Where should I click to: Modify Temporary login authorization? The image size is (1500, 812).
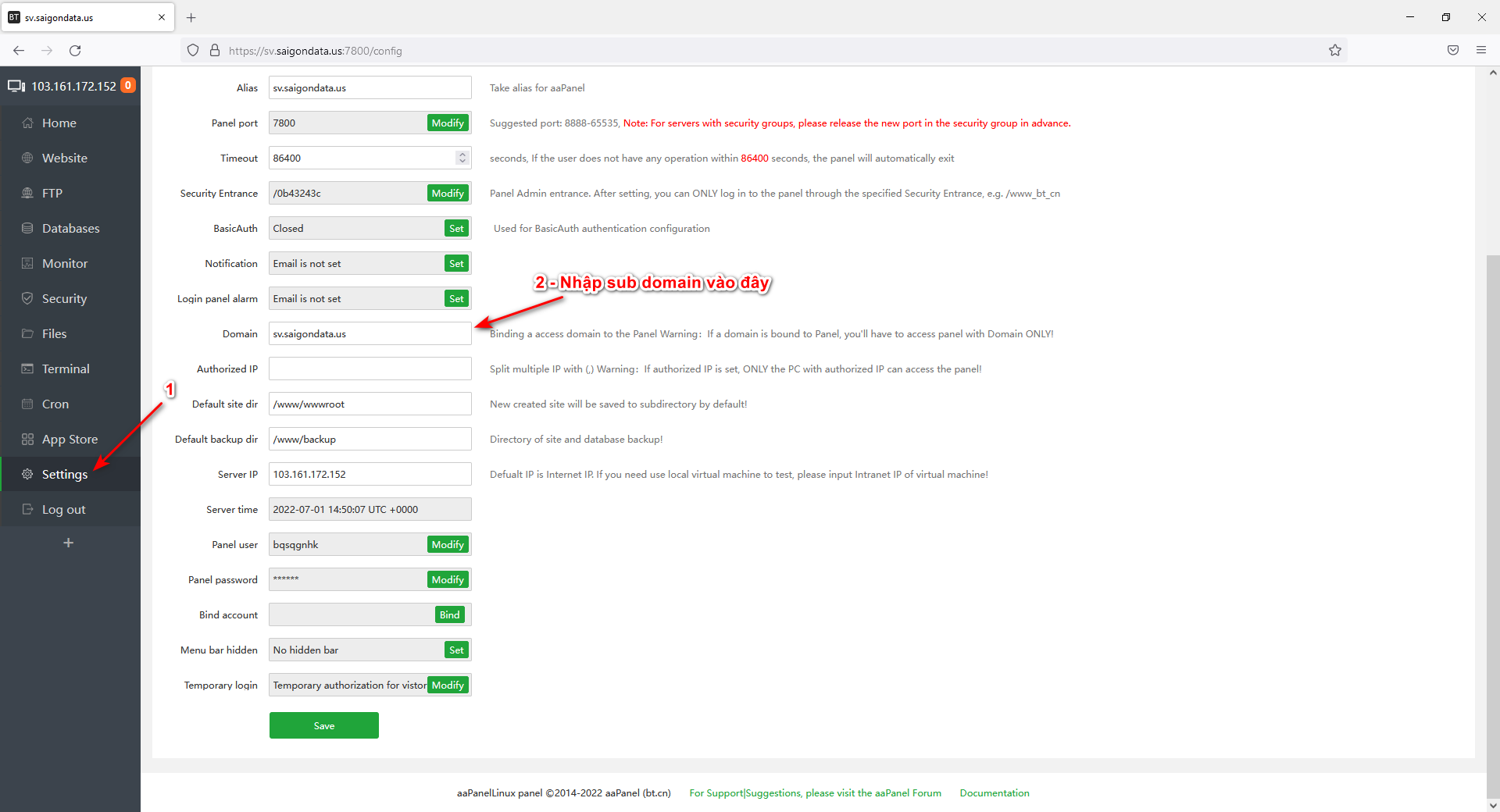coord(448,685)
